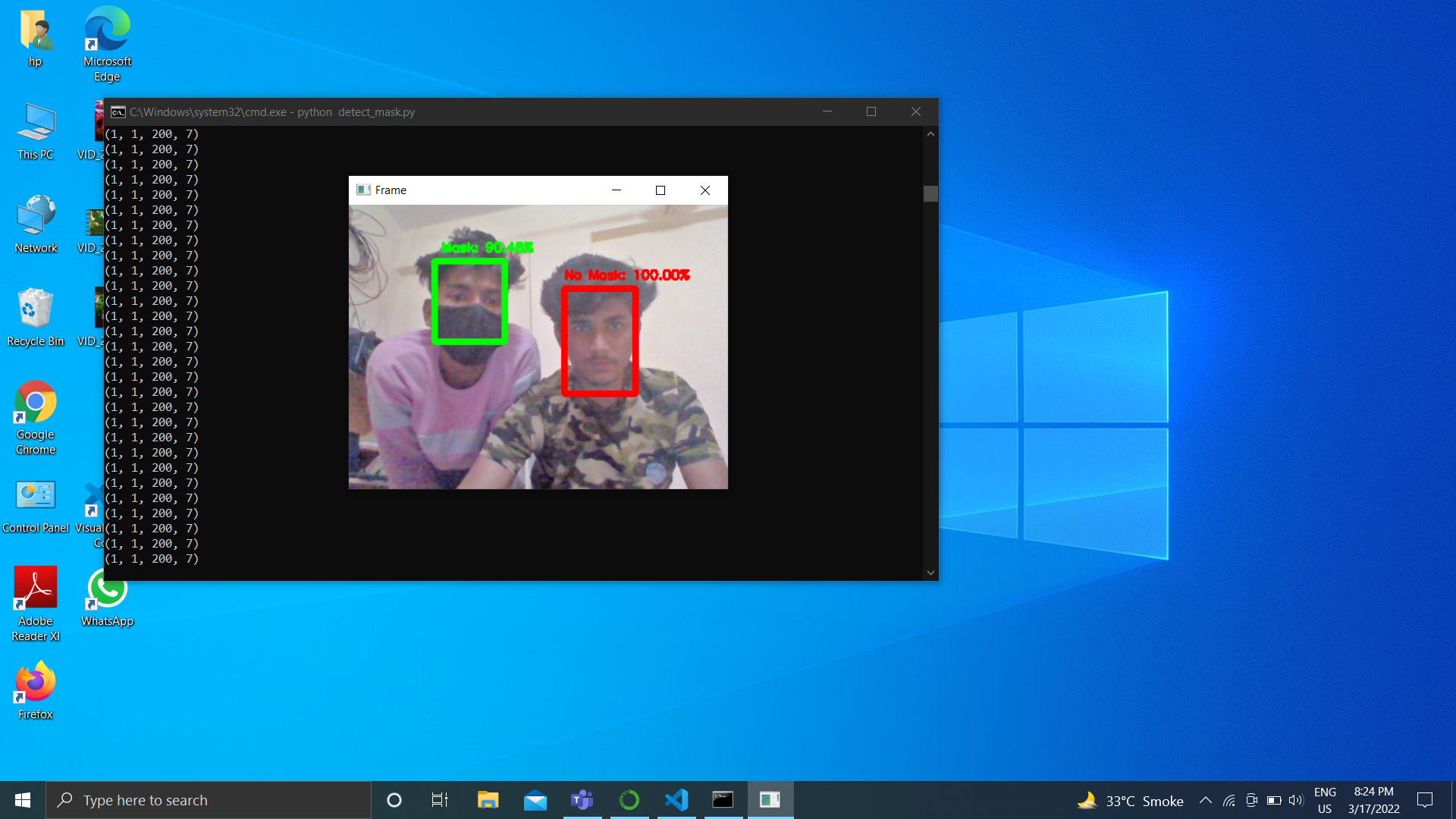Toggle Task View on the taskbar
Image resolution: width=1456 pixels, height=819 pixels.
tap(438, 799)
